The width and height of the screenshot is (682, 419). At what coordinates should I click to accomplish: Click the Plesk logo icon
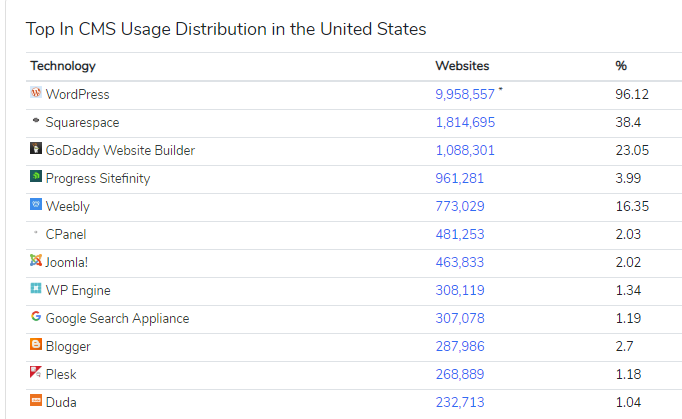tap(36, 372)
